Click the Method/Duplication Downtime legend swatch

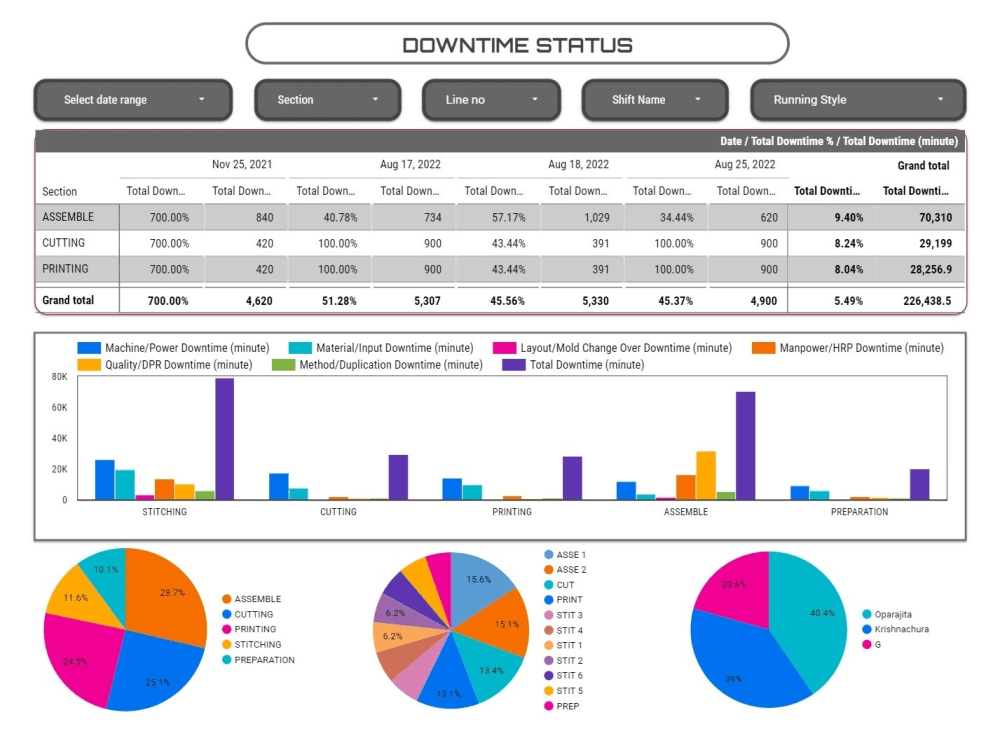point(283,365)
